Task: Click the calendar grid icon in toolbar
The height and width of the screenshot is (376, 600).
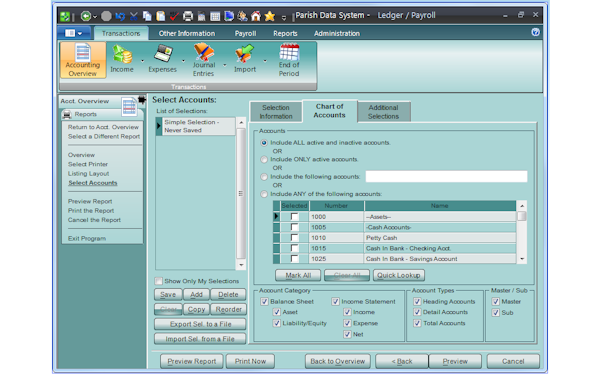Action: 215,16
